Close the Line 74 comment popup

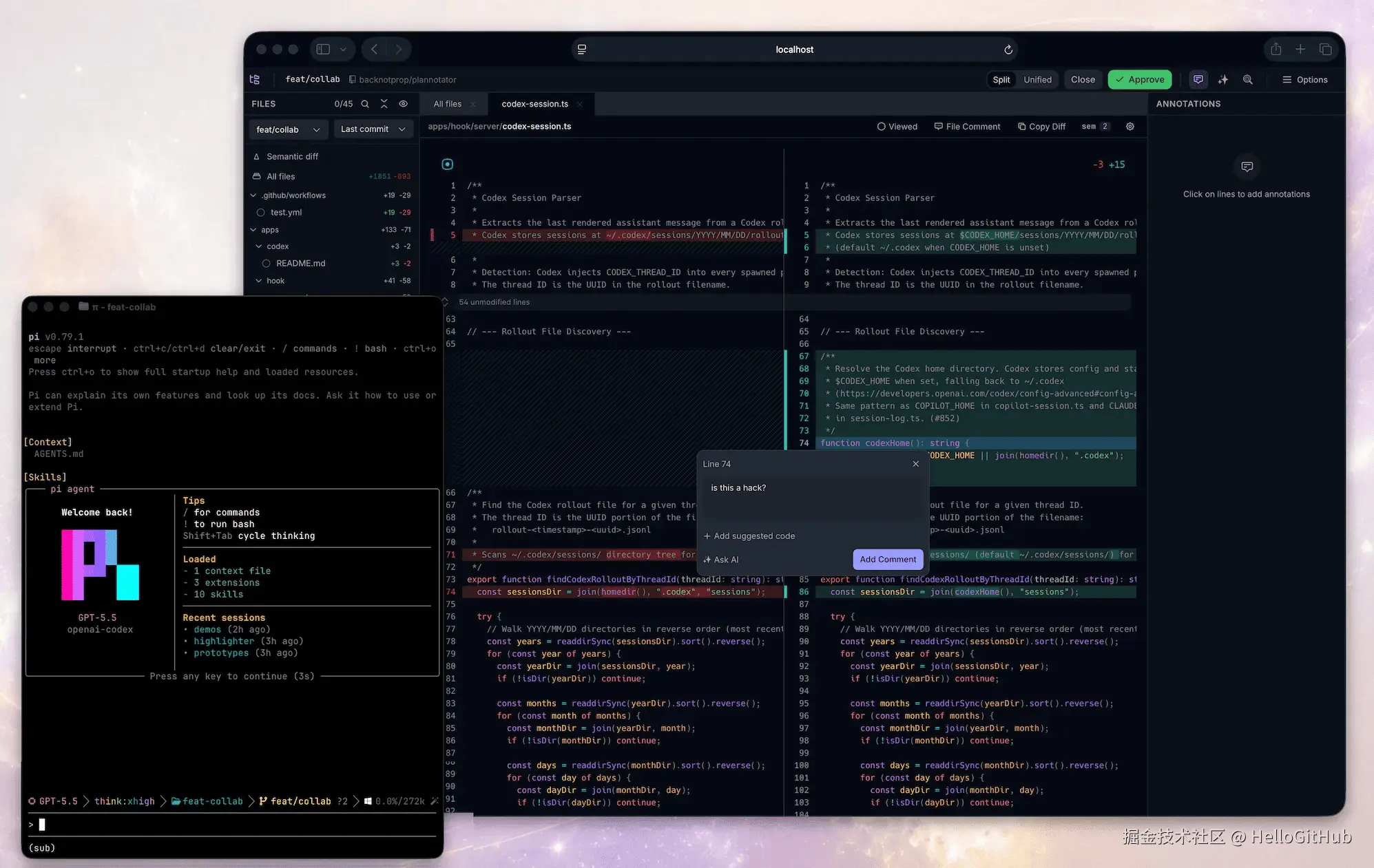tap(916, 464)
